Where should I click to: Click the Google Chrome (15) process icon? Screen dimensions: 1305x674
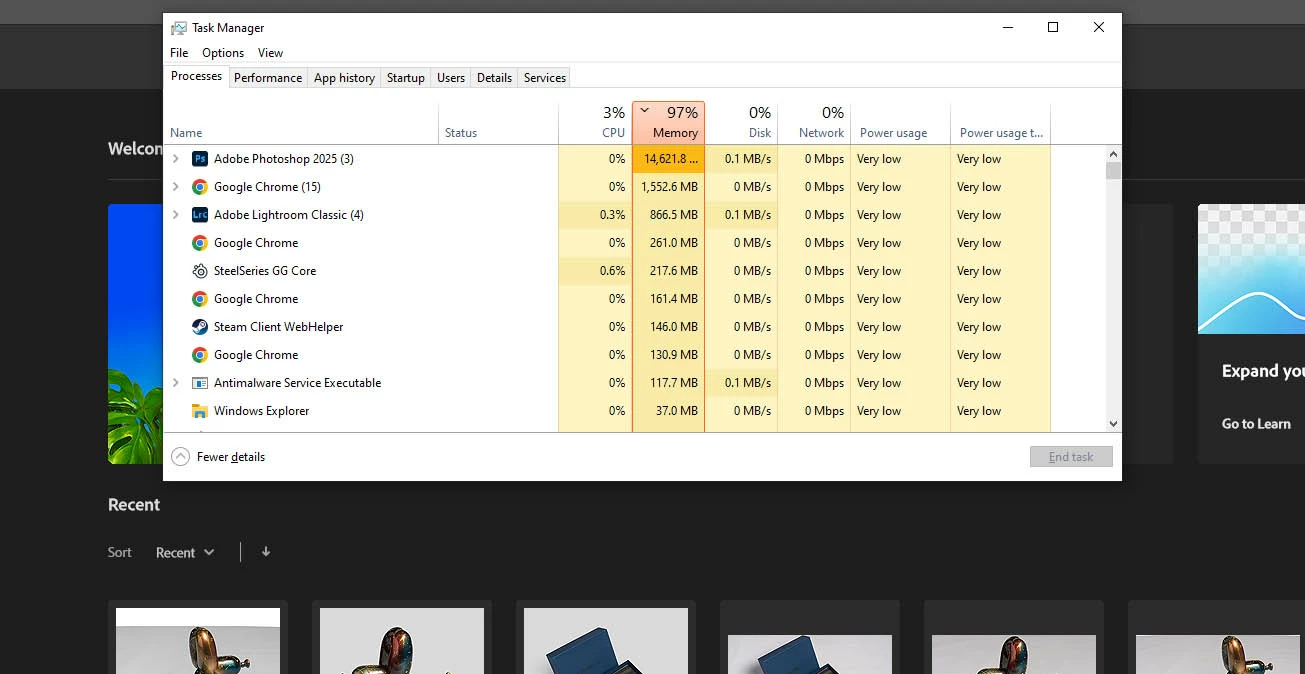coord(200,187)
